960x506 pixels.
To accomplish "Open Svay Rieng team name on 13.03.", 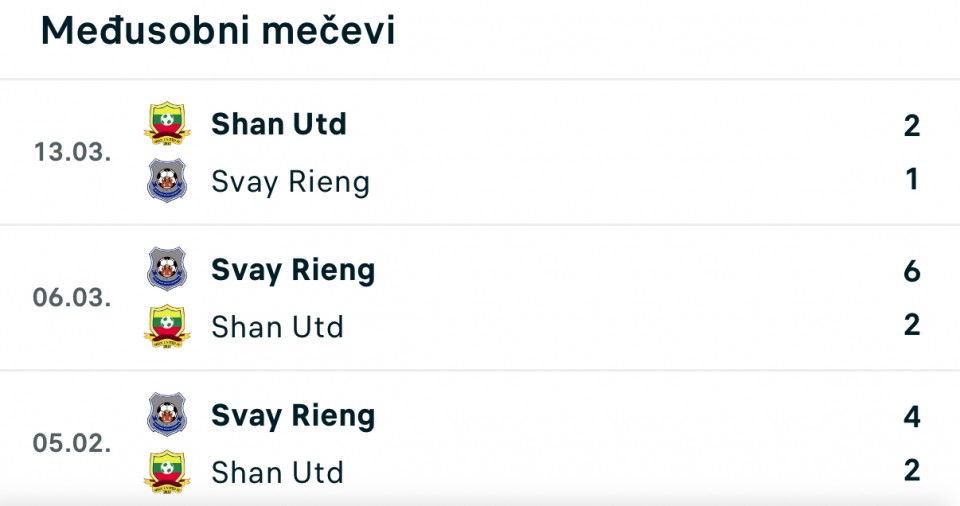I will tap(290, 183).
